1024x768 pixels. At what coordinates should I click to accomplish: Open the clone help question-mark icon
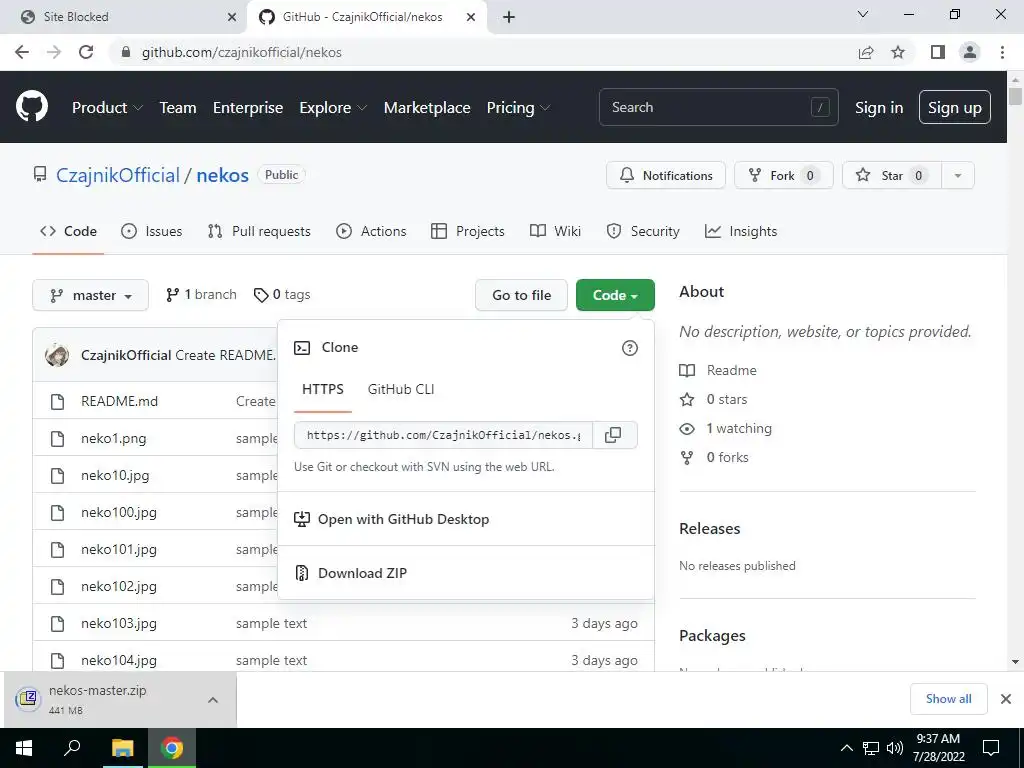click(x=630, y=348)
